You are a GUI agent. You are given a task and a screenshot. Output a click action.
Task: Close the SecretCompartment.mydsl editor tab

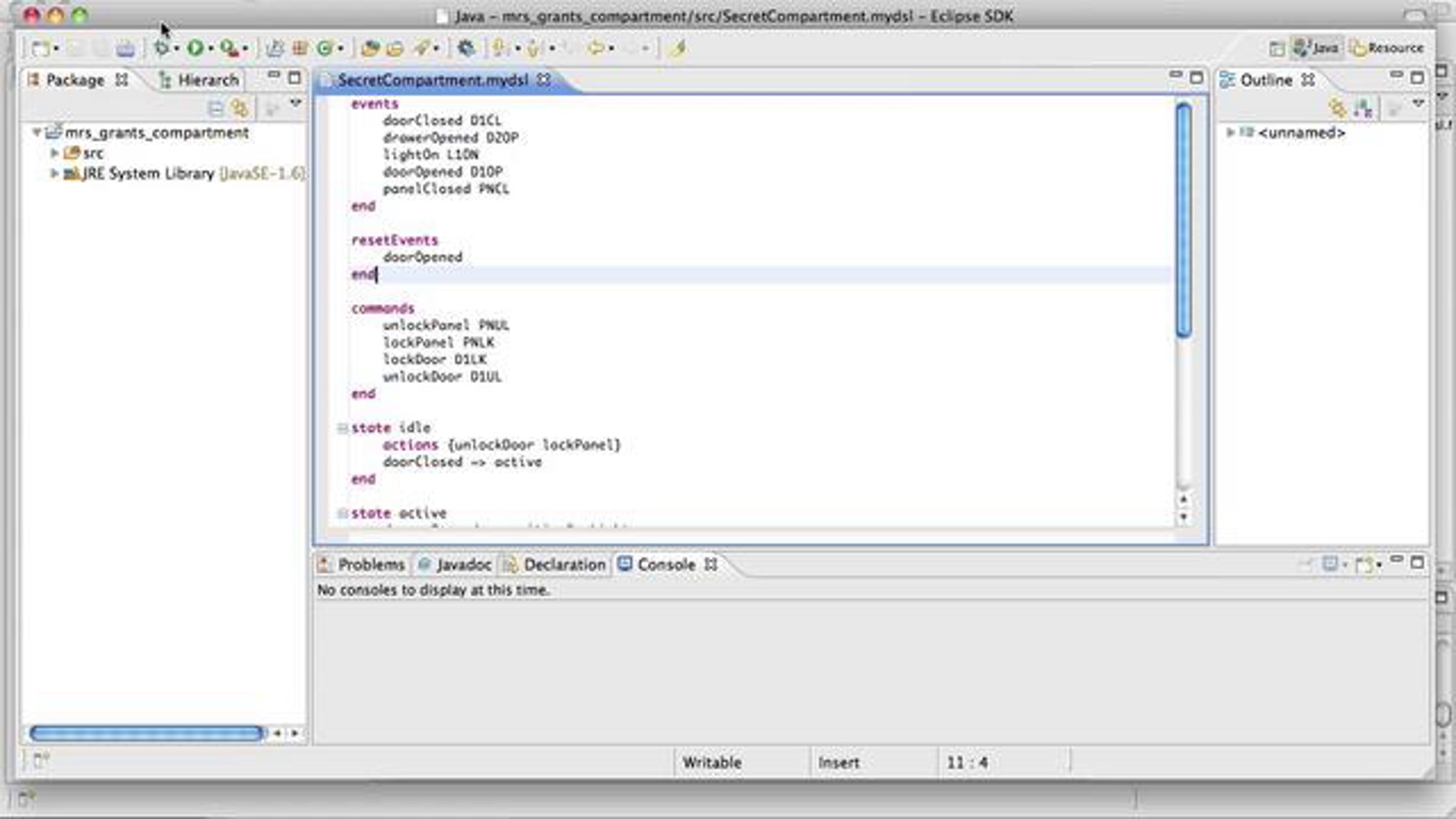pyautogui.click(x=544, y=79)
